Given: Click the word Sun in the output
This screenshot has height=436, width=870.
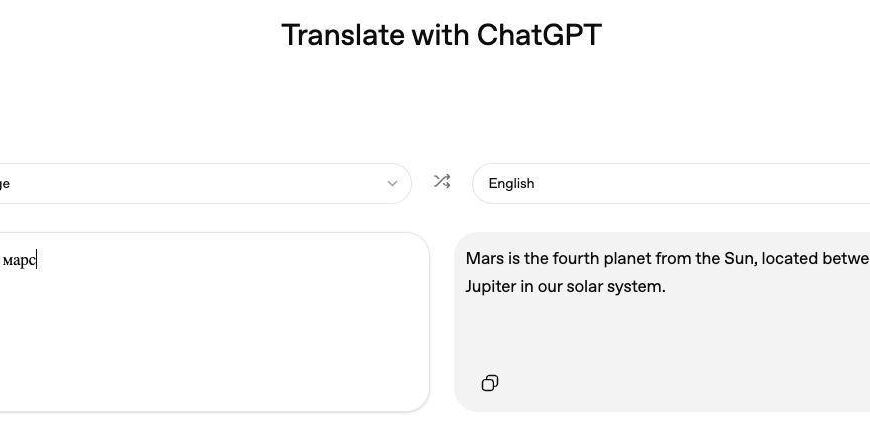Looking at the screenshot, I should pos(737,259).
